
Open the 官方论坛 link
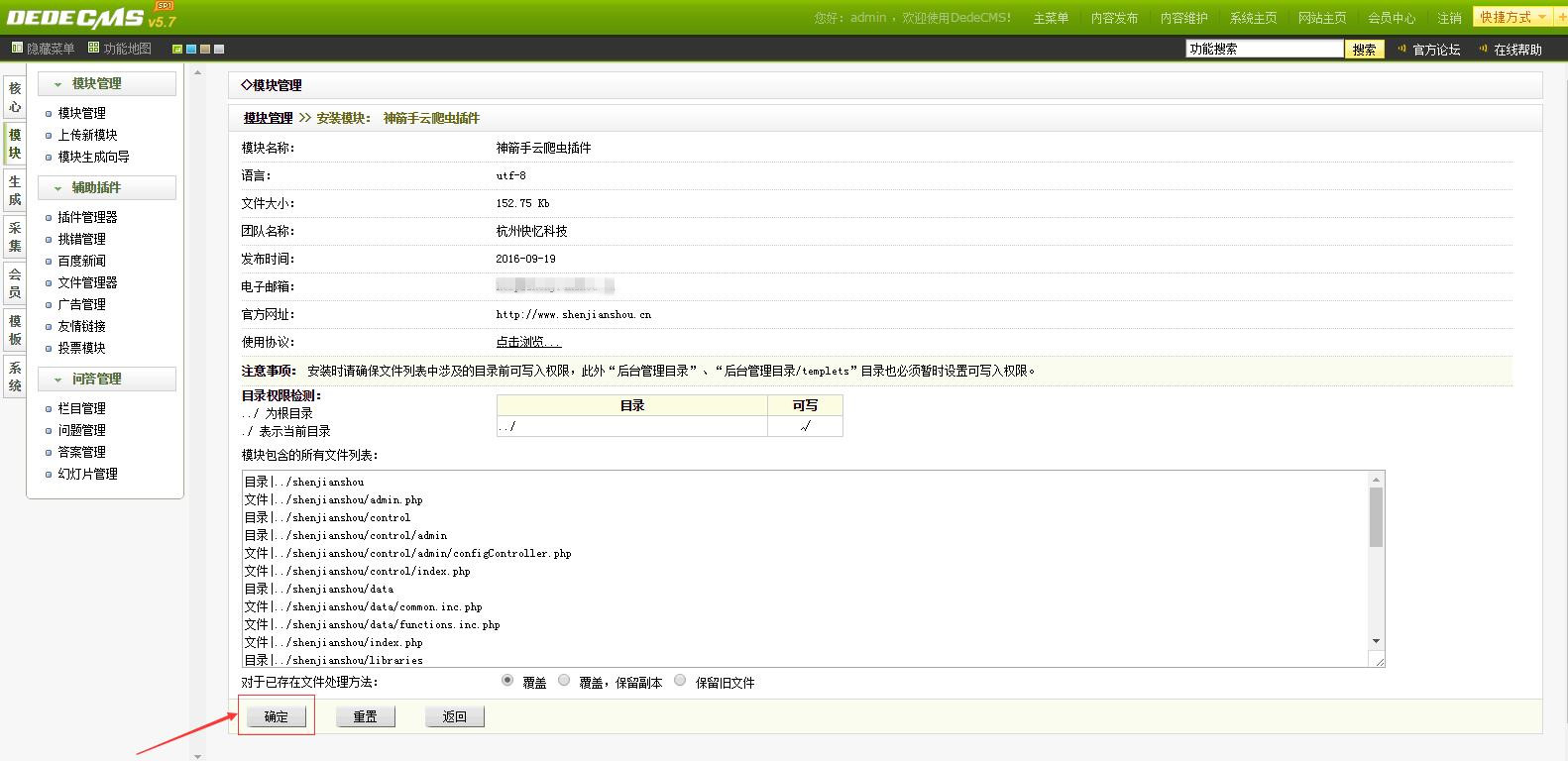click(1436, 50)
